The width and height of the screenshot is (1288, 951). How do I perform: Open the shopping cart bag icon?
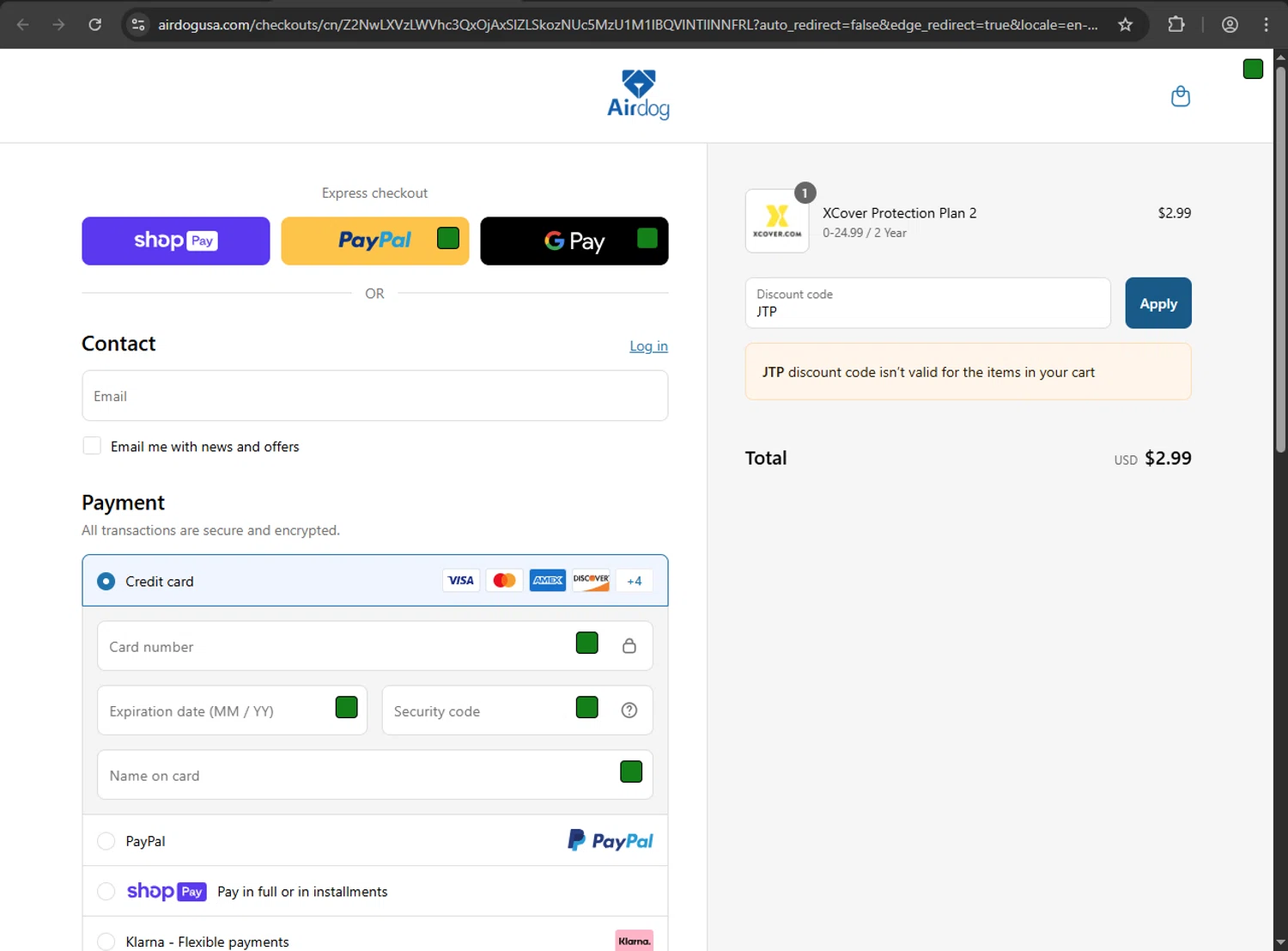pyautogui.click(x=1181, y=96)
